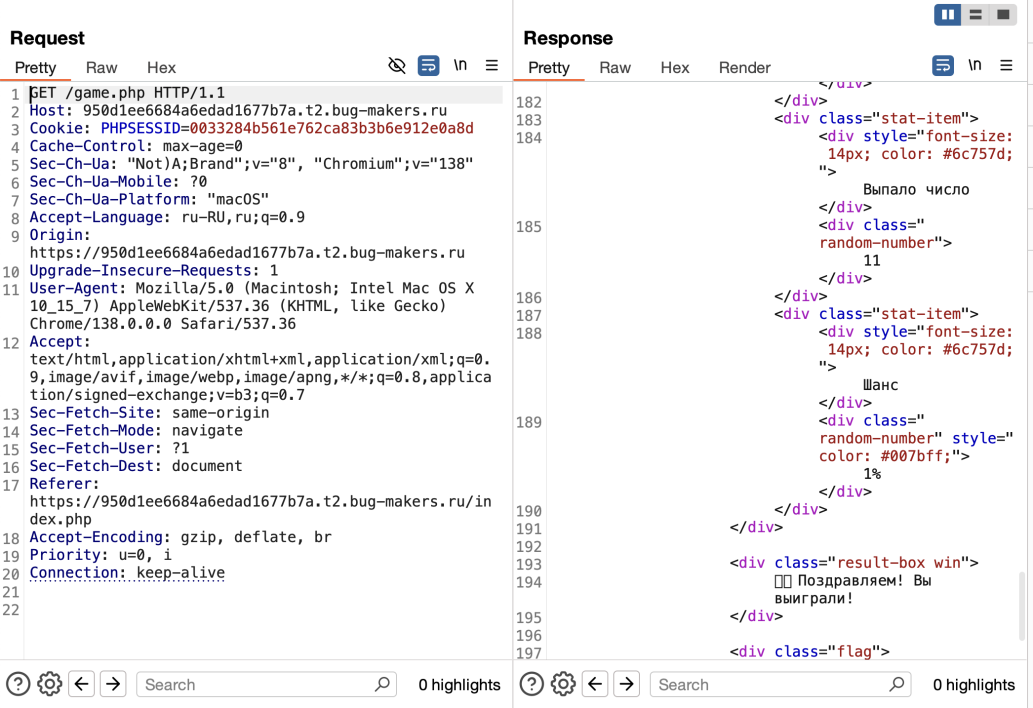Go to next match in Response search
Viewport: 1033px width, 708px height.
(x=627, y=684)
